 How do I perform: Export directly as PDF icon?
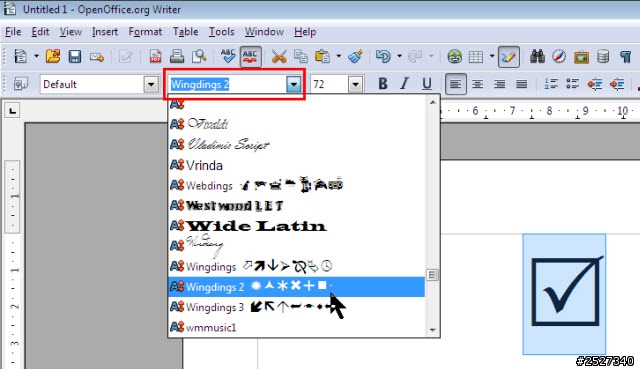(155, 56)
